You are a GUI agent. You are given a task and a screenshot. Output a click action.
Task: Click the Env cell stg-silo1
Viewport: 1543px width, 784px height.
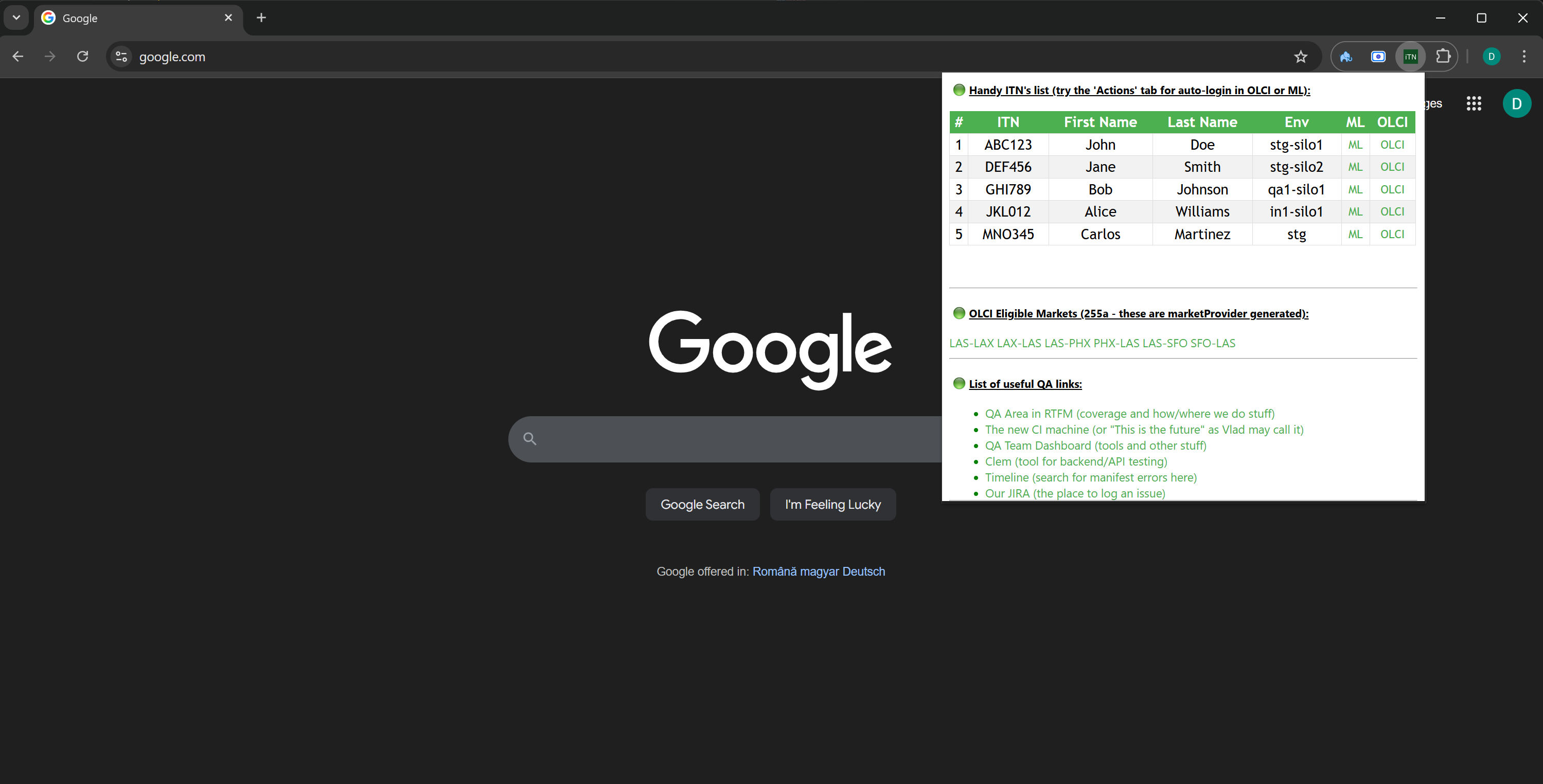[x=1296, y=145]
